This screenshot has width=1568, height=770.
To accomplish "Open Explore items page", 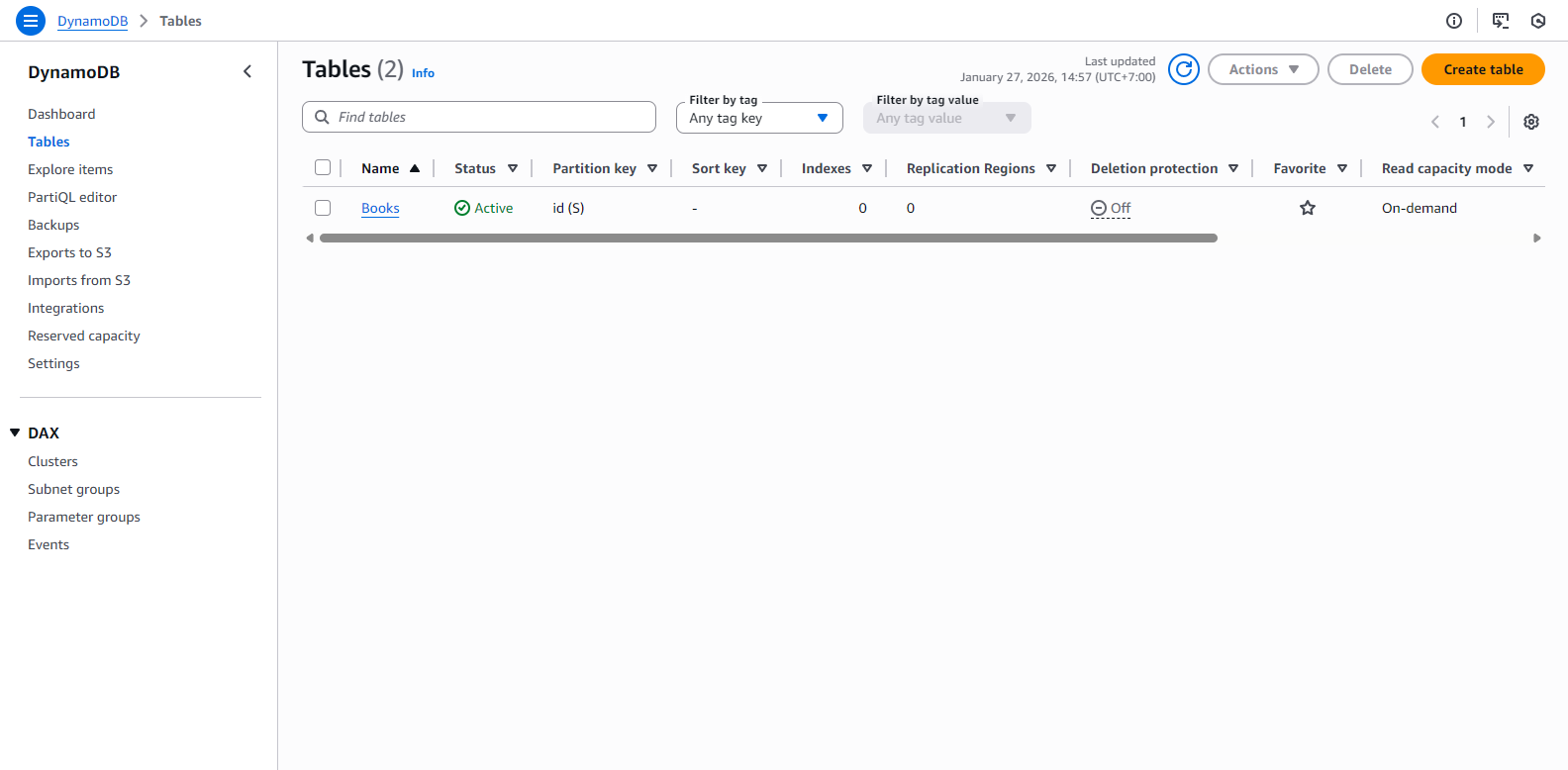I will [x=70, y=169].
